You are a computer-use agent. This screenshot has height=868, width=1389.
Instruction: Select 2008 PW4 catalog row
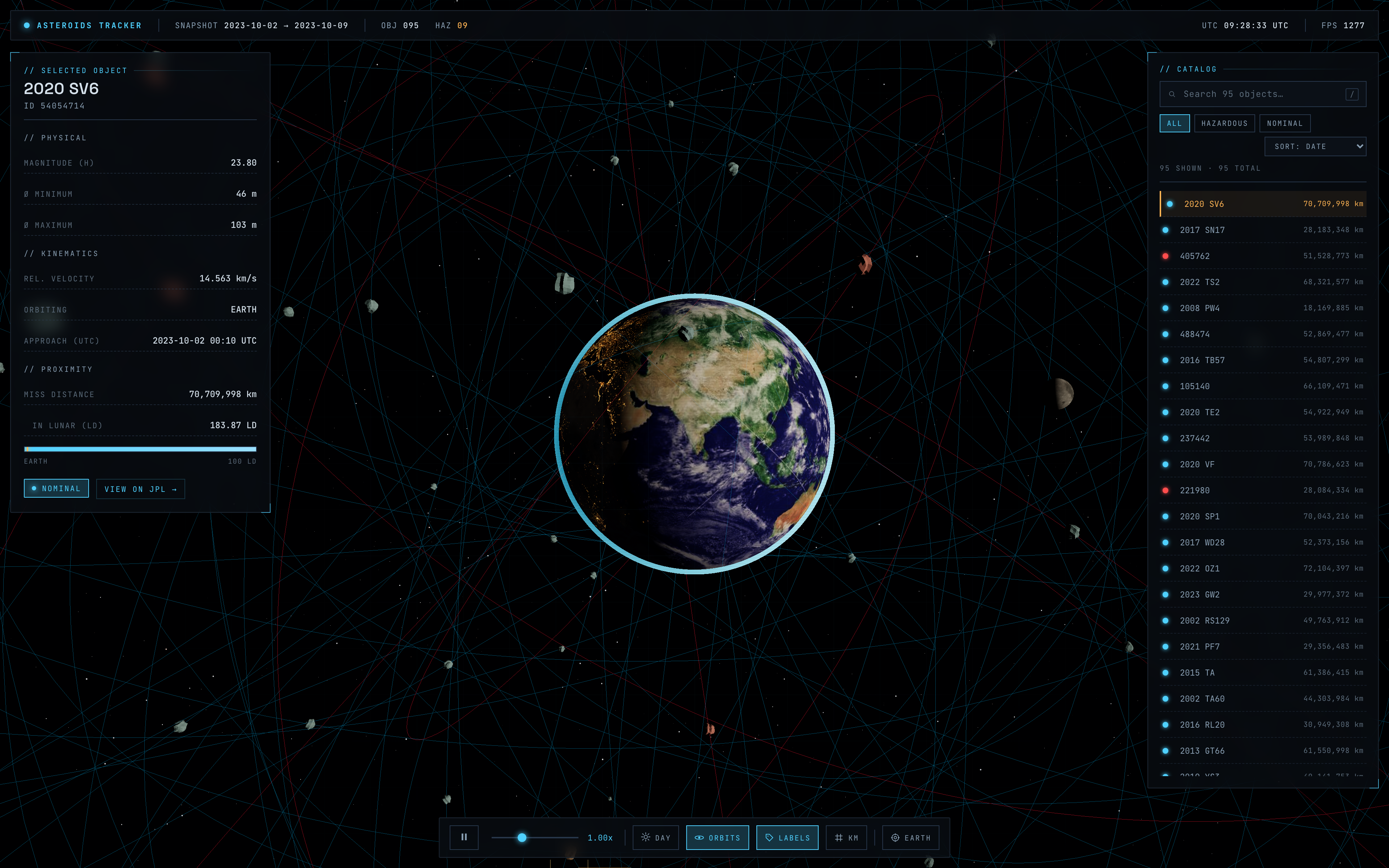pos(1263,308)
